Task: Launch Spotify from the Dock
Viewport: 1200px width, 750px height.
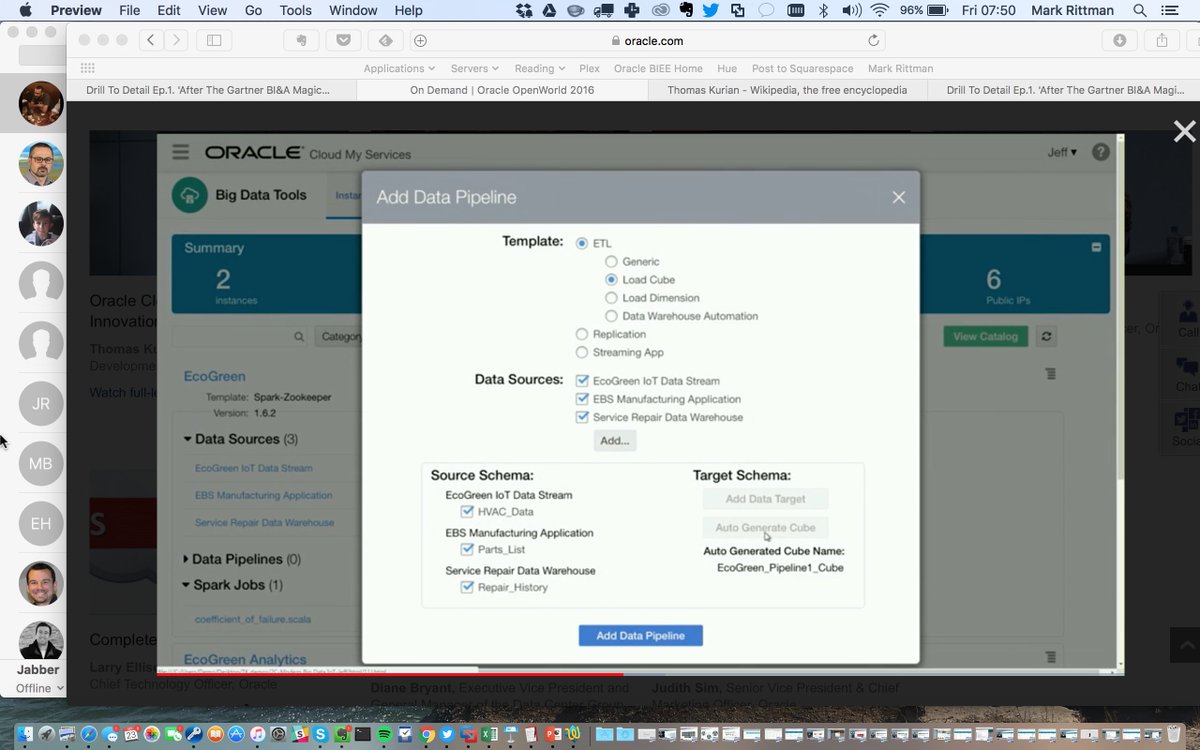Action: click(x=386, y=734)
